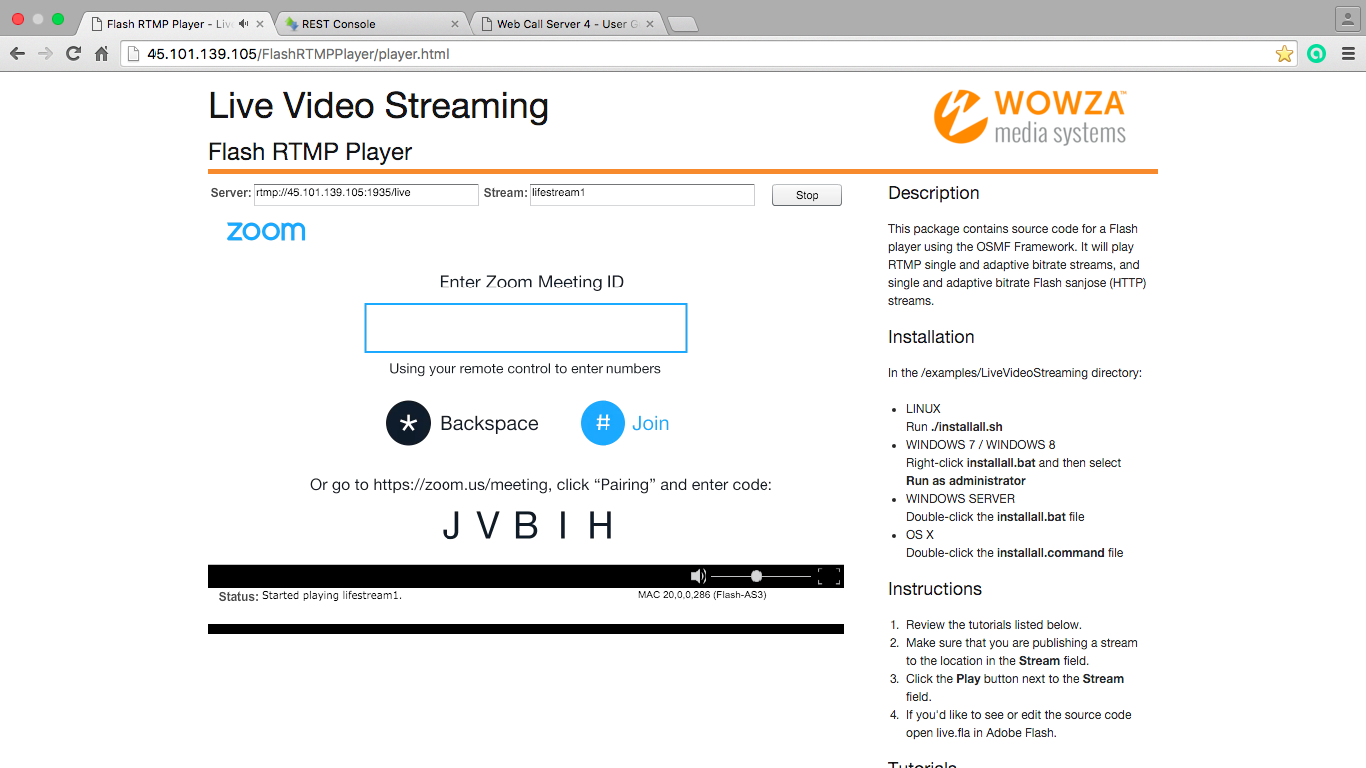This screenshot has height=768, width=1366.
Task: Open the Chrome user profile button
Action: pyautogui.click(x=1349, y=19)
